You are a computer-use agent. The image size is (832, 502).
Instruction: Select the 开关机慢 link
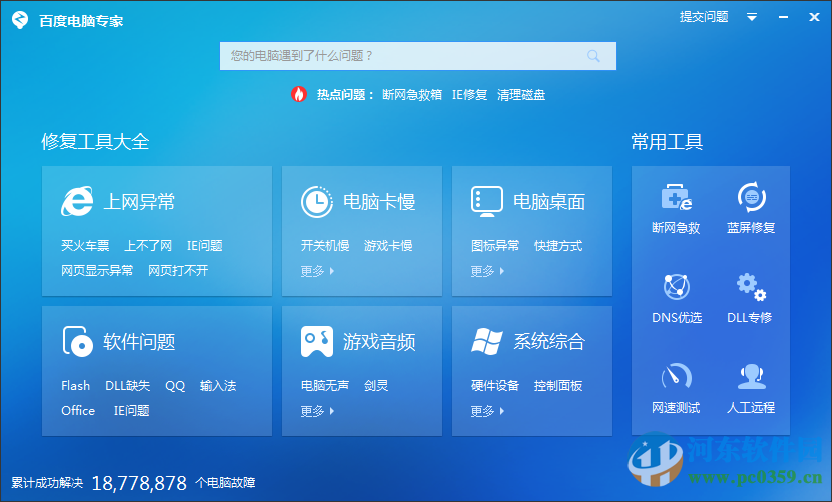tap(325, 246)
